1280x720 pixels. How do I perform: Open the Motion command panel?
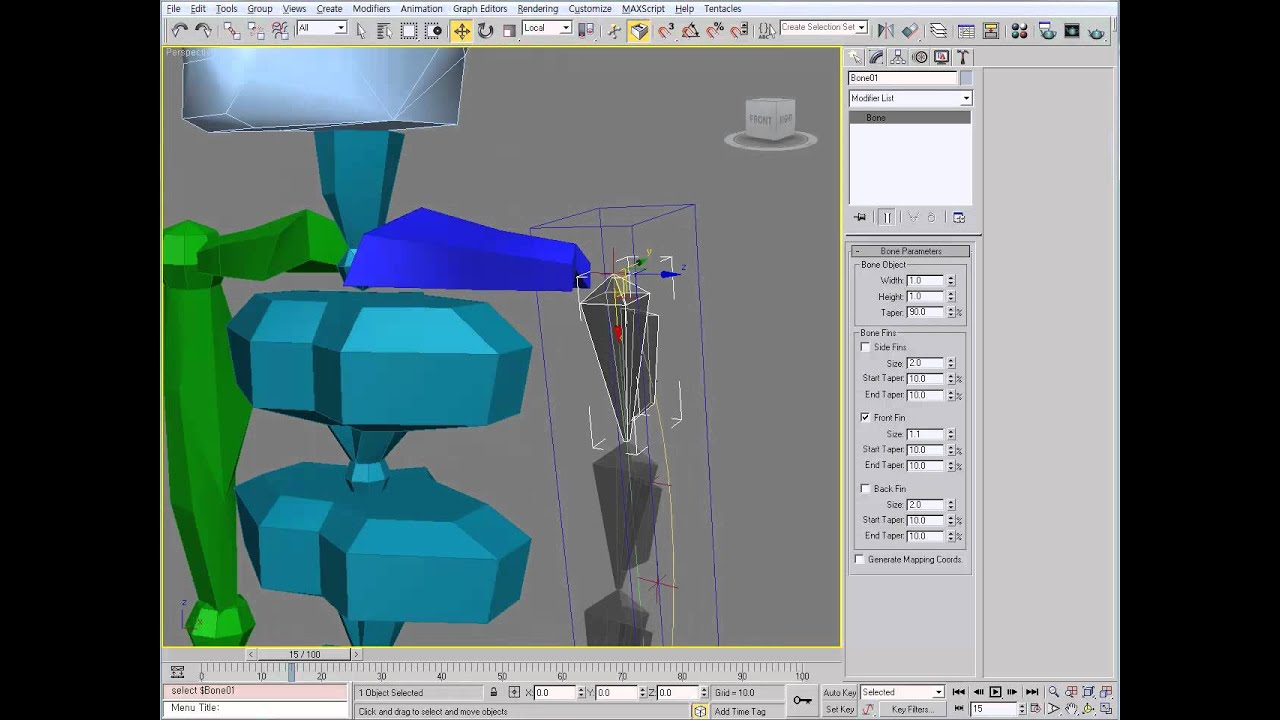coord(920,57)
